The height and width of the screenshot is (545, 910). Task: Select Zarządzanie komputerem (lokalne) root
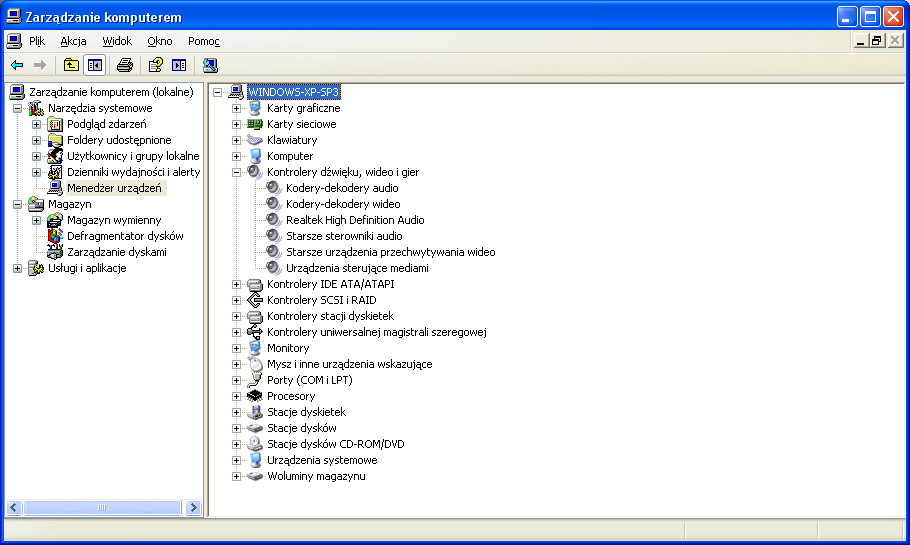pos(111,92)
